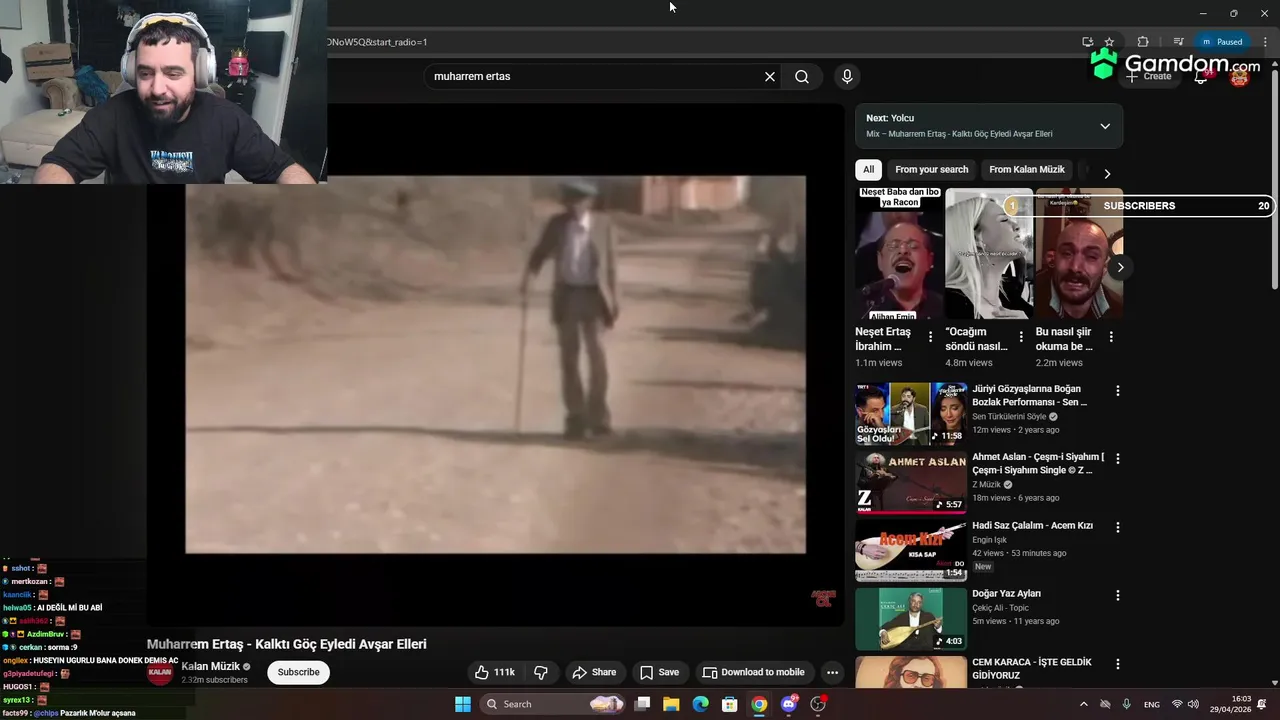The width and height of the screenshot is (1280, 720).
Task: Click inside the YouTube search input field
Action: point(595,76)
